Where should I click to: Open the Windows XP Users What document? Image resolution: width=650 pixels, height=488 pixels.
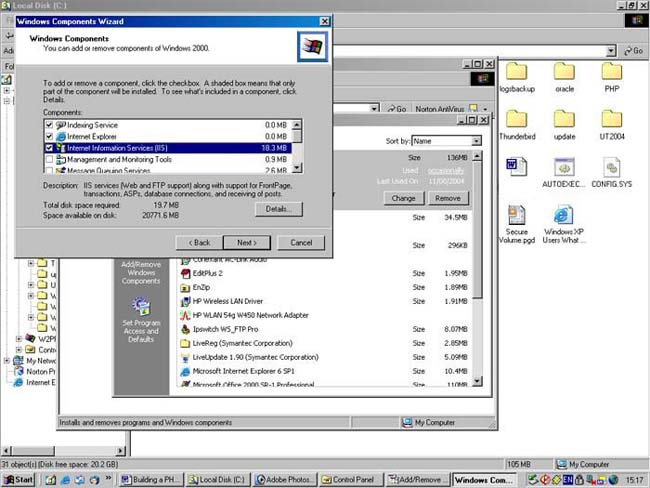click(x=564, y=217)
